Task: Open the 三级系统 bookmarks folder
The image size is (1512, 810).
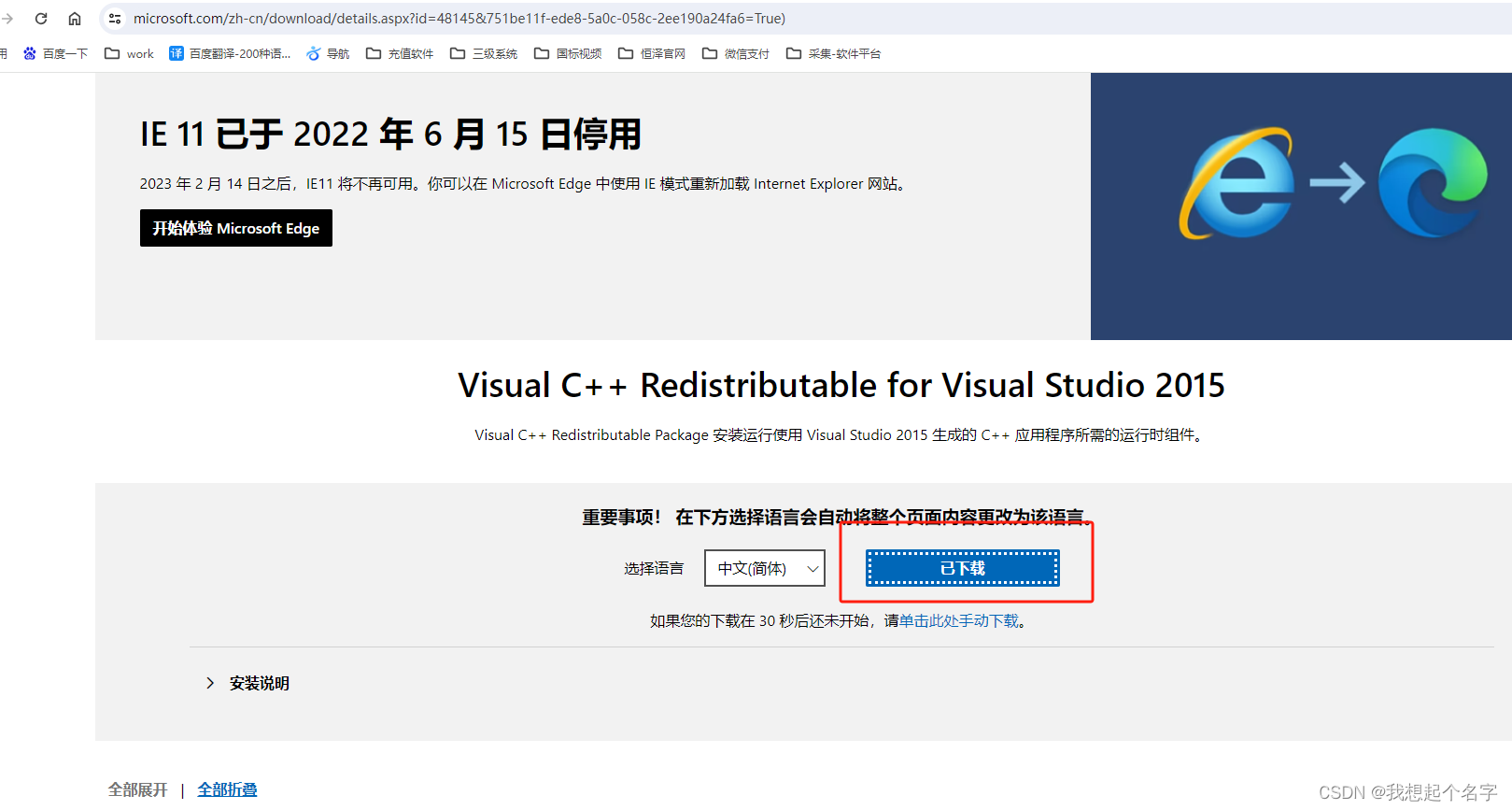Action: [484, 53]
